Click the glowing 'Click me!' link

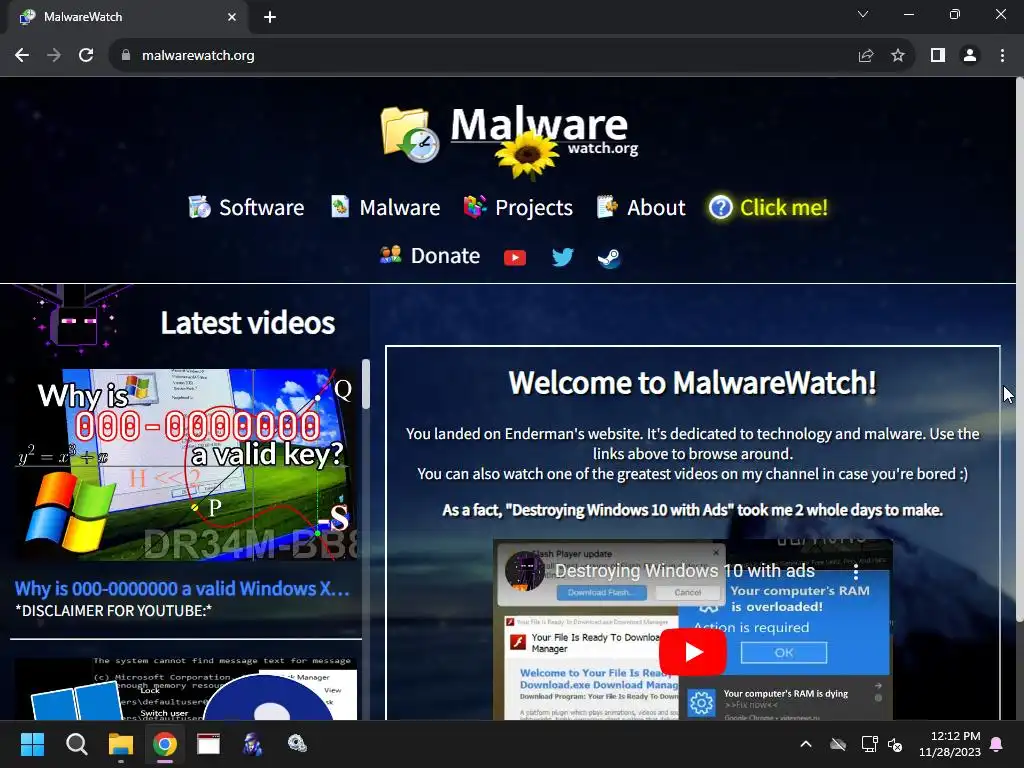(x=769, y=207)
